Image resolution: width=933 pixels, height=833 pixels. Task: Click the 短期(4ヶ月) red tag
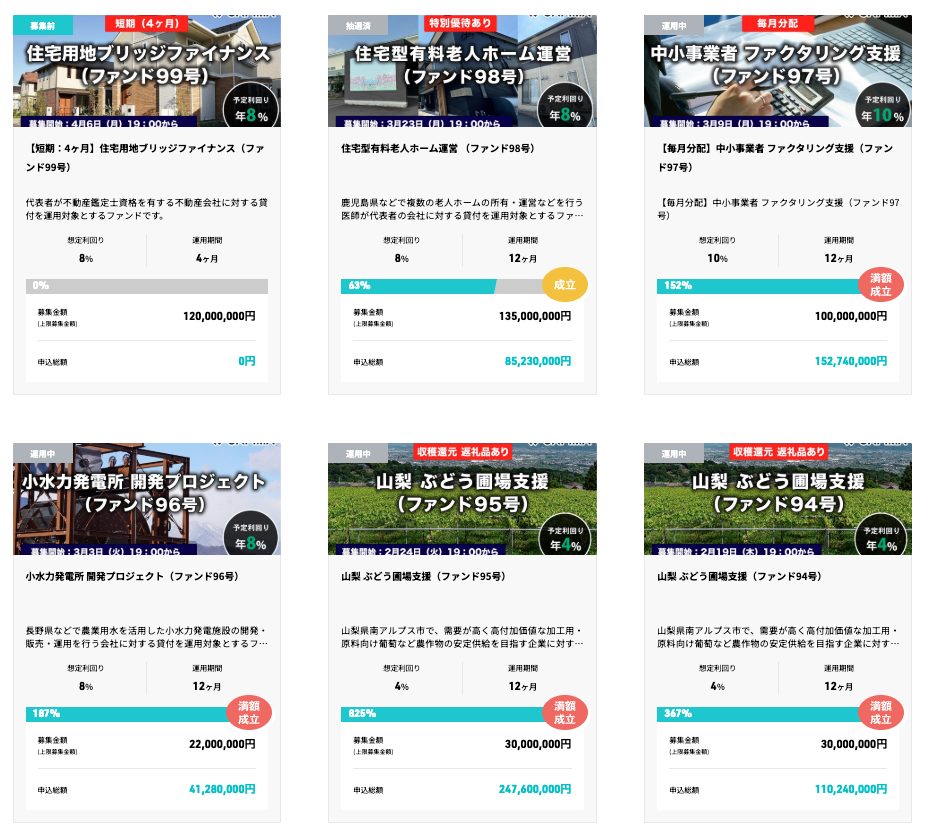tap(146, 23)
